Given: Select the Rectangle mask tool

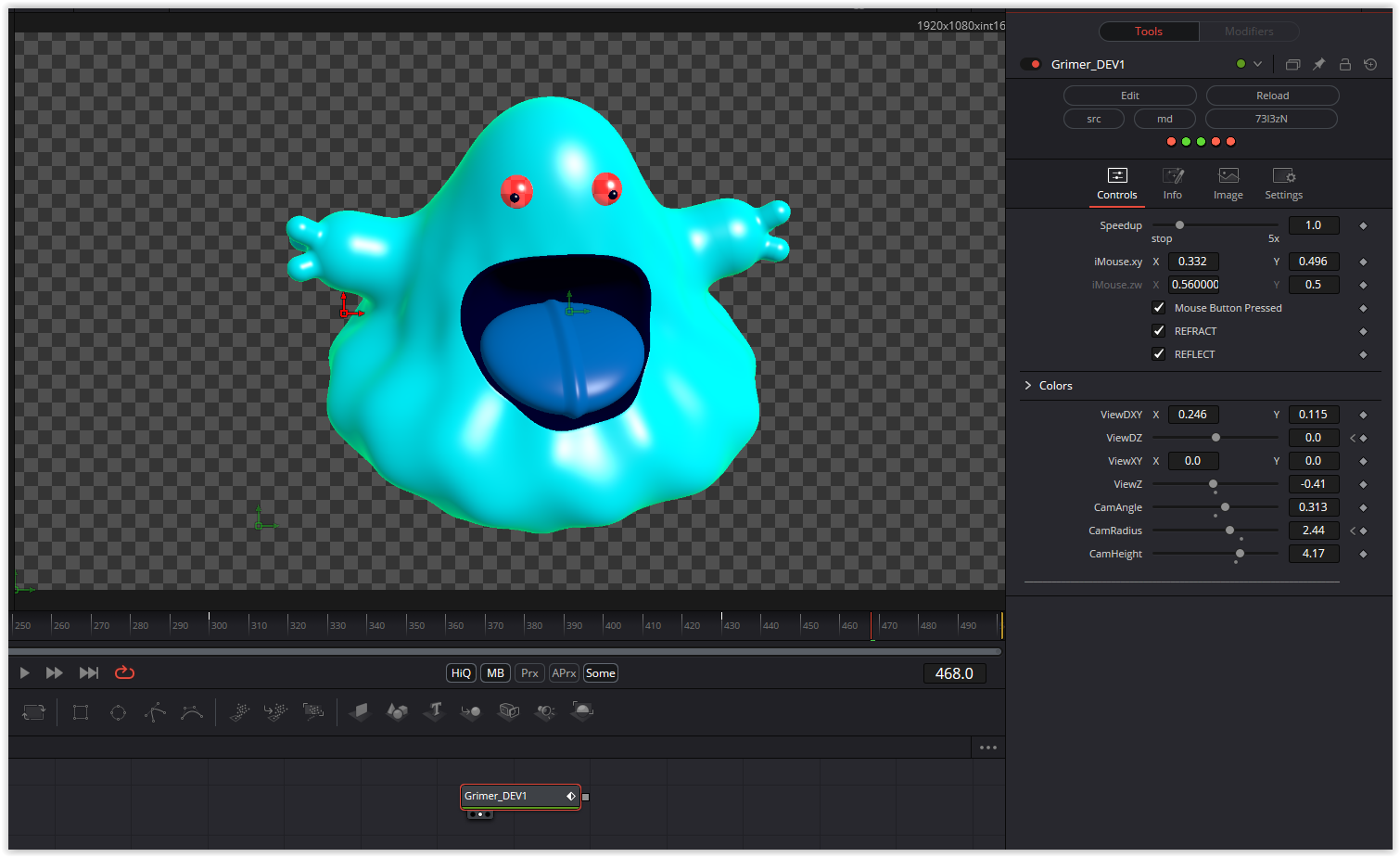Looking at the screenshot, I should 81,712.
